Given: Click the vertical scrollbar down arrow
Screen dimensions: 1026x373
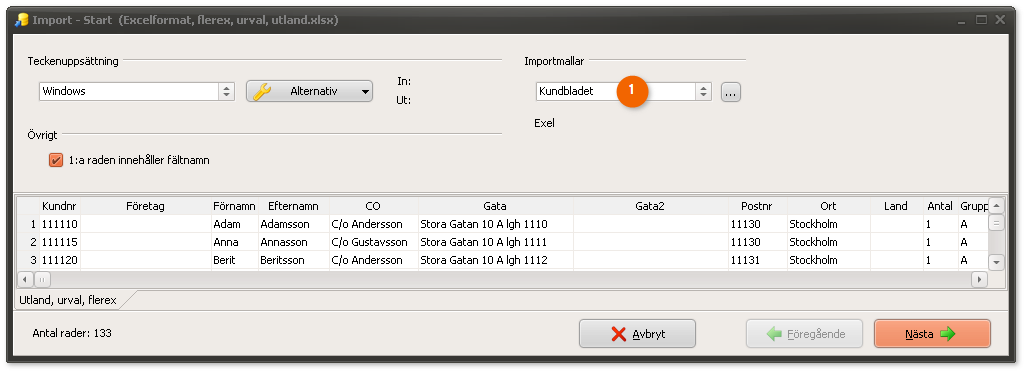Looking at the screenshot, I should (x=996, y=262).
